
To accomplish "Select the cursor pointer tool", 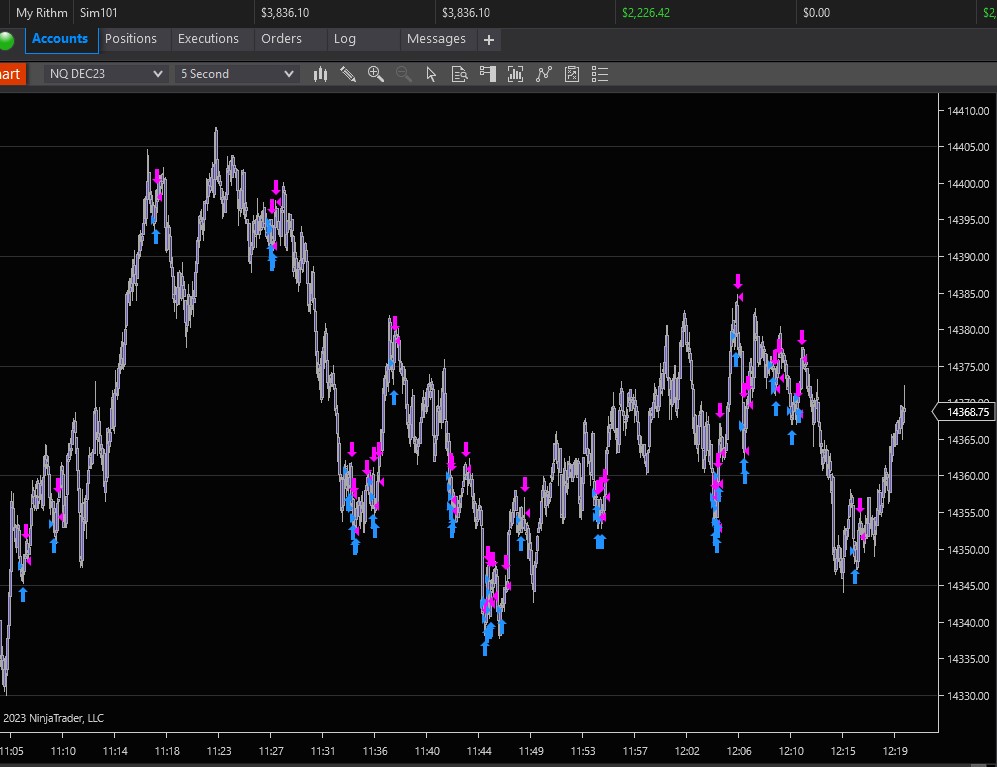I will click(x=431, y=74).
